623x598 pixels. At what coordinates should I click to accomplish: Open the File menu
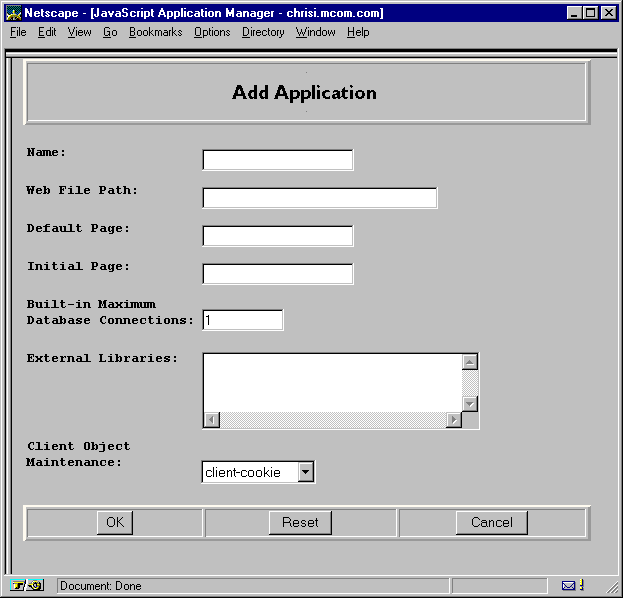[18, 32]
